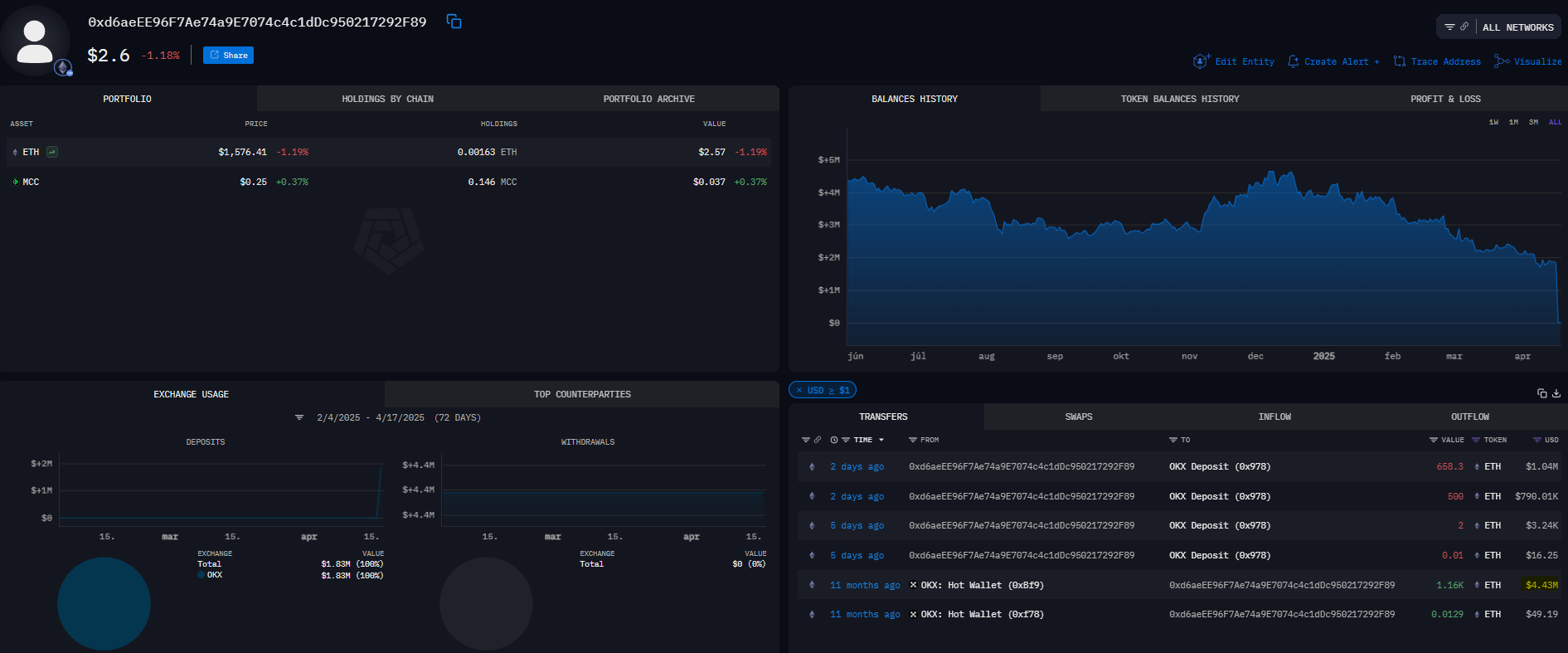Switch to the Holdings By Chain tab
The width and height of the screenshot is (1568, 653).
[387, 99]
